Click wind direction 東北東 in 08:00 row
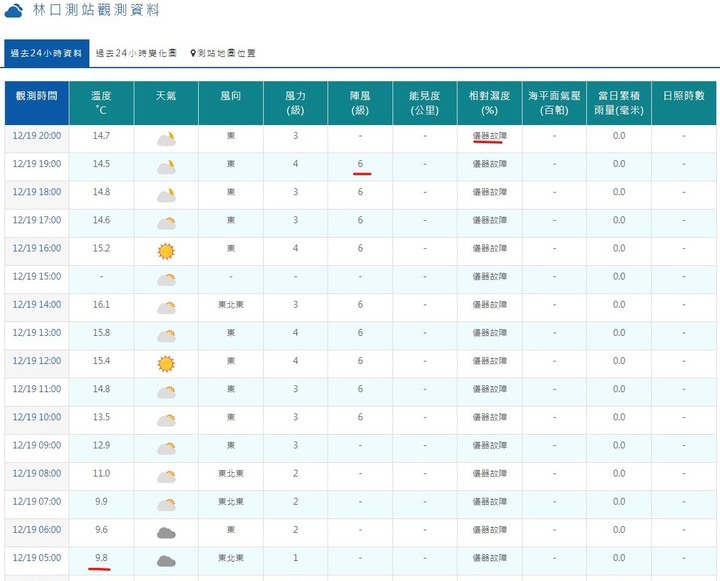 pos(231,474)
